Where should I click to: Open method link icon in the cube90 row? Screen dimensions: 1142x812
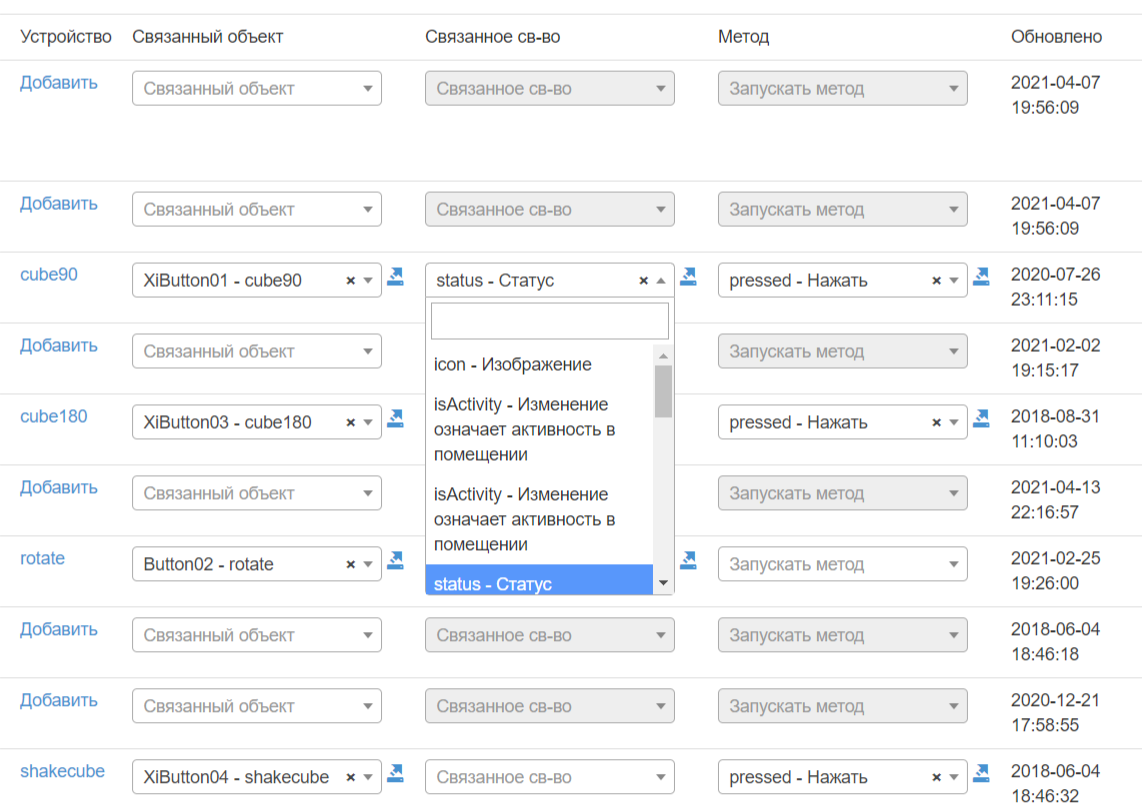[981, 277]
